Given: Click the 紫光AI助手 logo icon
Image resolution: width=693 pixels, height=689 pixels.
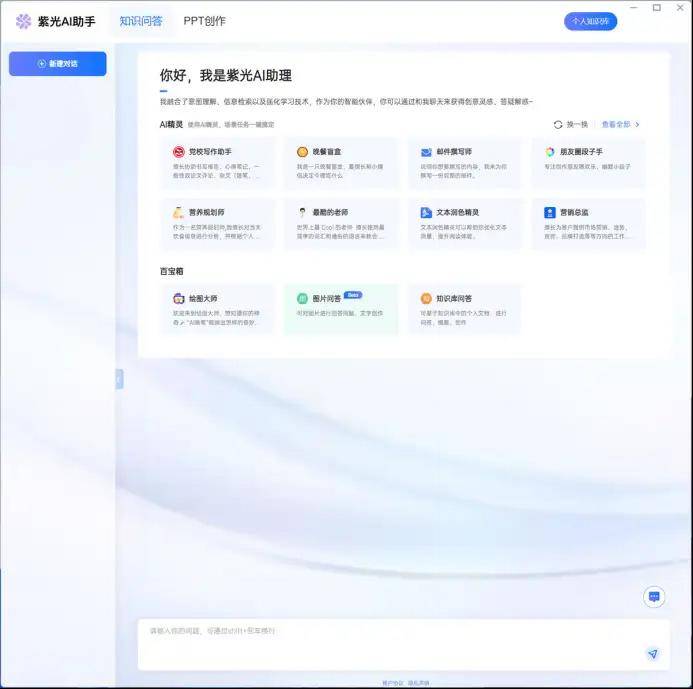Looking at the screenshot, I should tap(23, 21).
